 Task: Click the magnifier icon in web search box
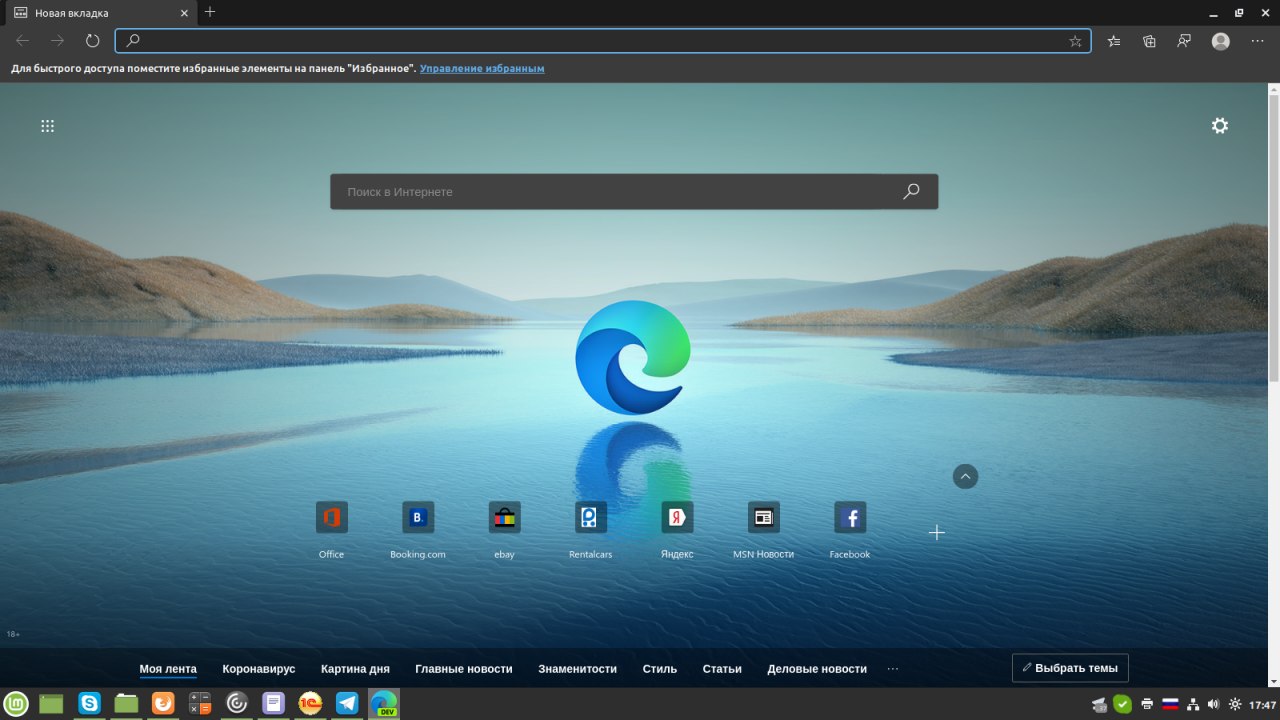pos(911,191)
